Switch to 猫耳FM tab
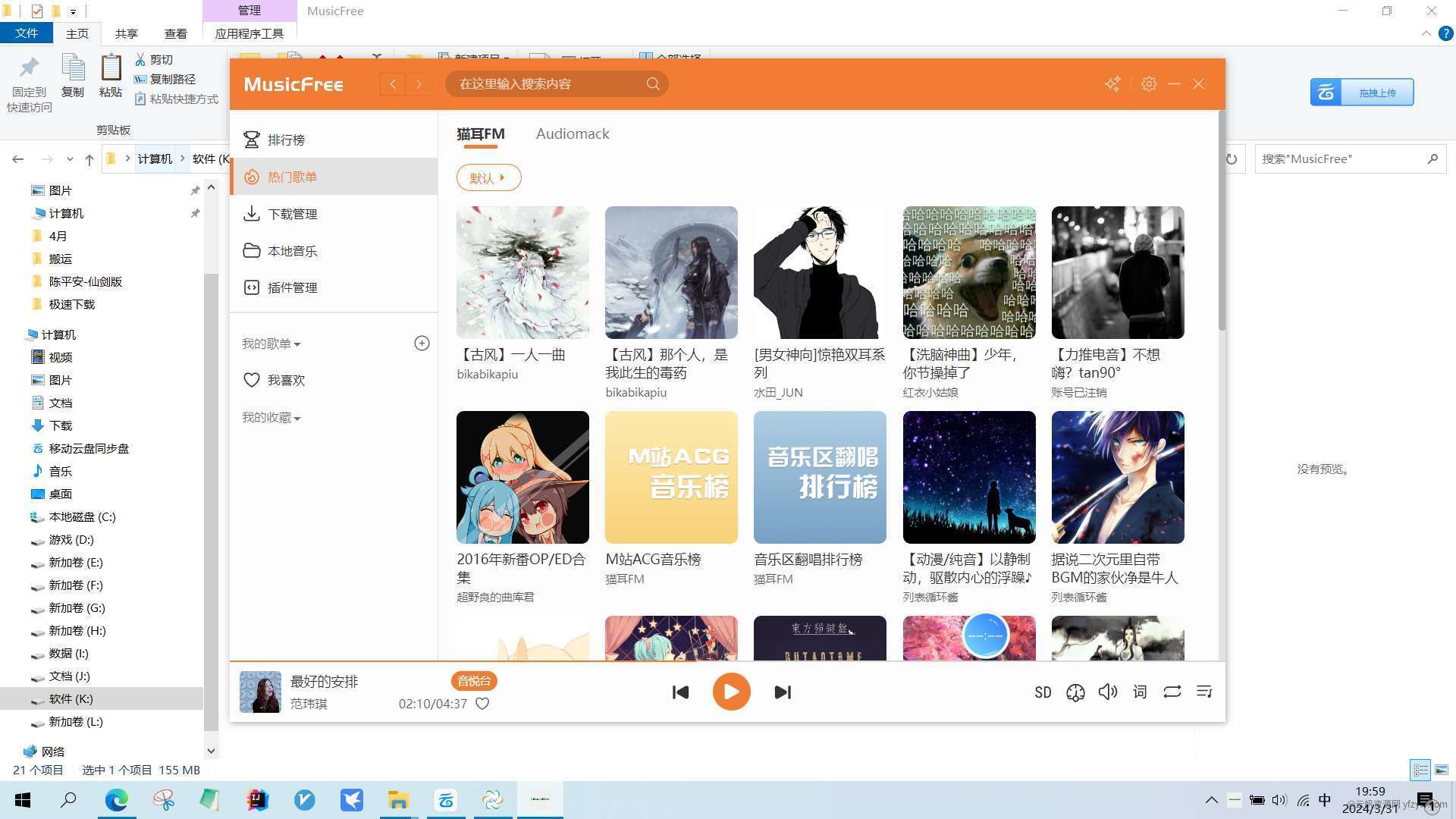 click(x=480, y=133)
